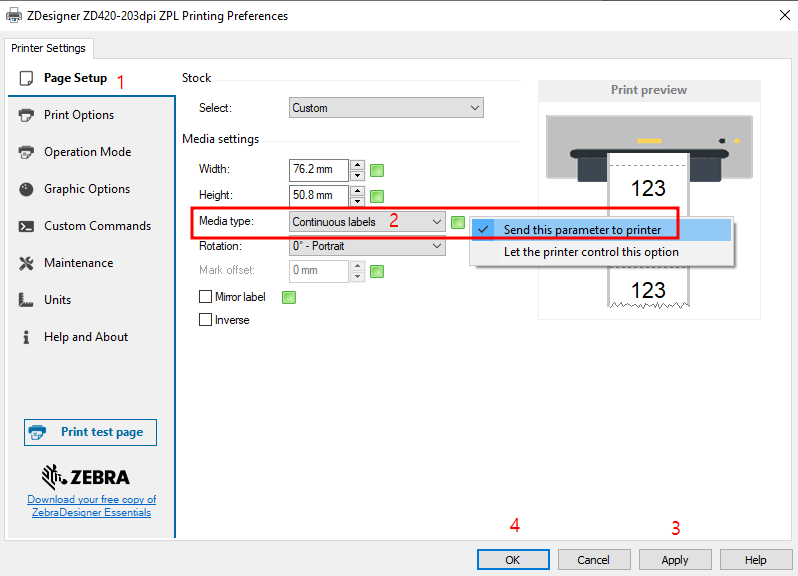Go to Maintenance tools icon
The height and width of the screenshot is (576, 798).
tap(26, 263)
